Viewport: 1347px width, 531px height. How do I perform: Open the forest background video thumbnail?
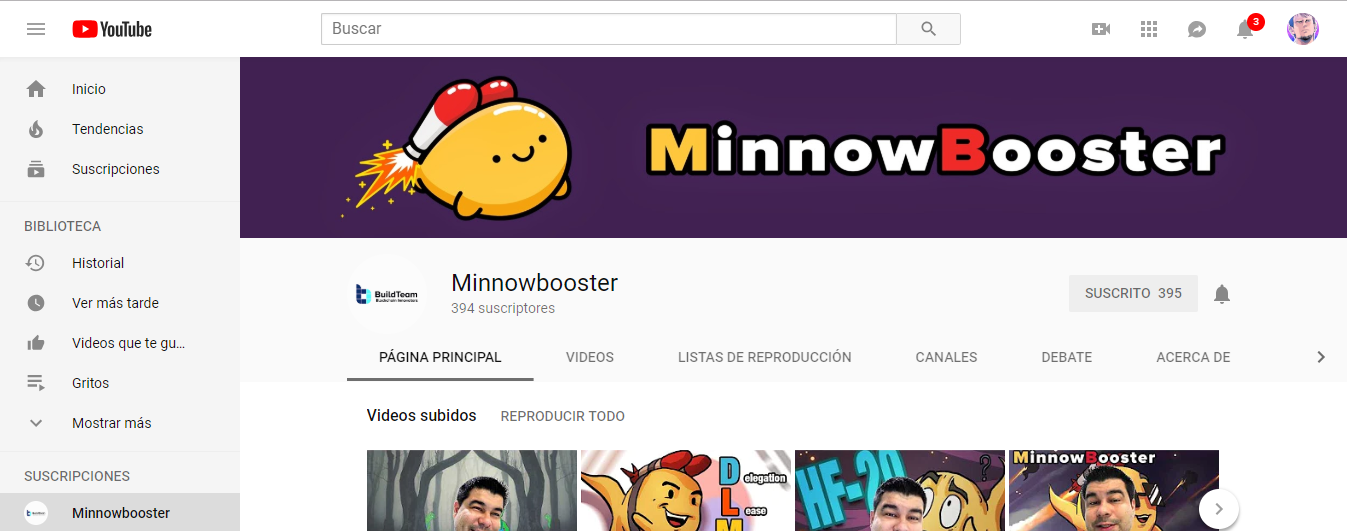tap(472, 490)
